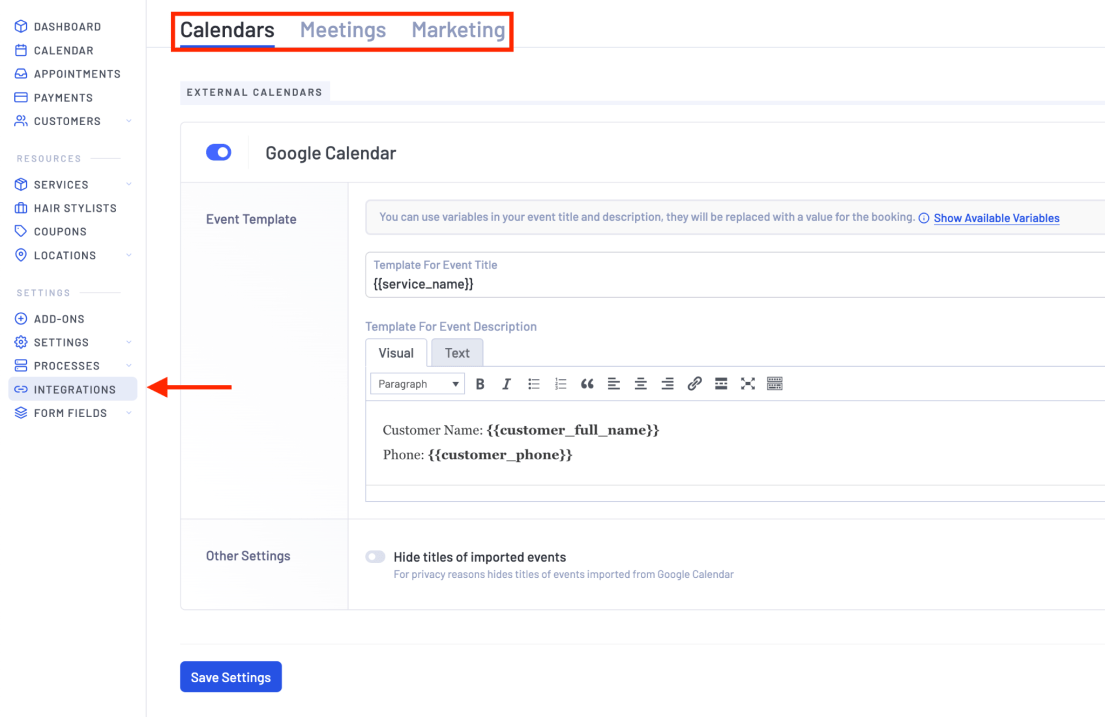Align text left in editor
Screen dimensions: 1105x717
pos(614,384)
